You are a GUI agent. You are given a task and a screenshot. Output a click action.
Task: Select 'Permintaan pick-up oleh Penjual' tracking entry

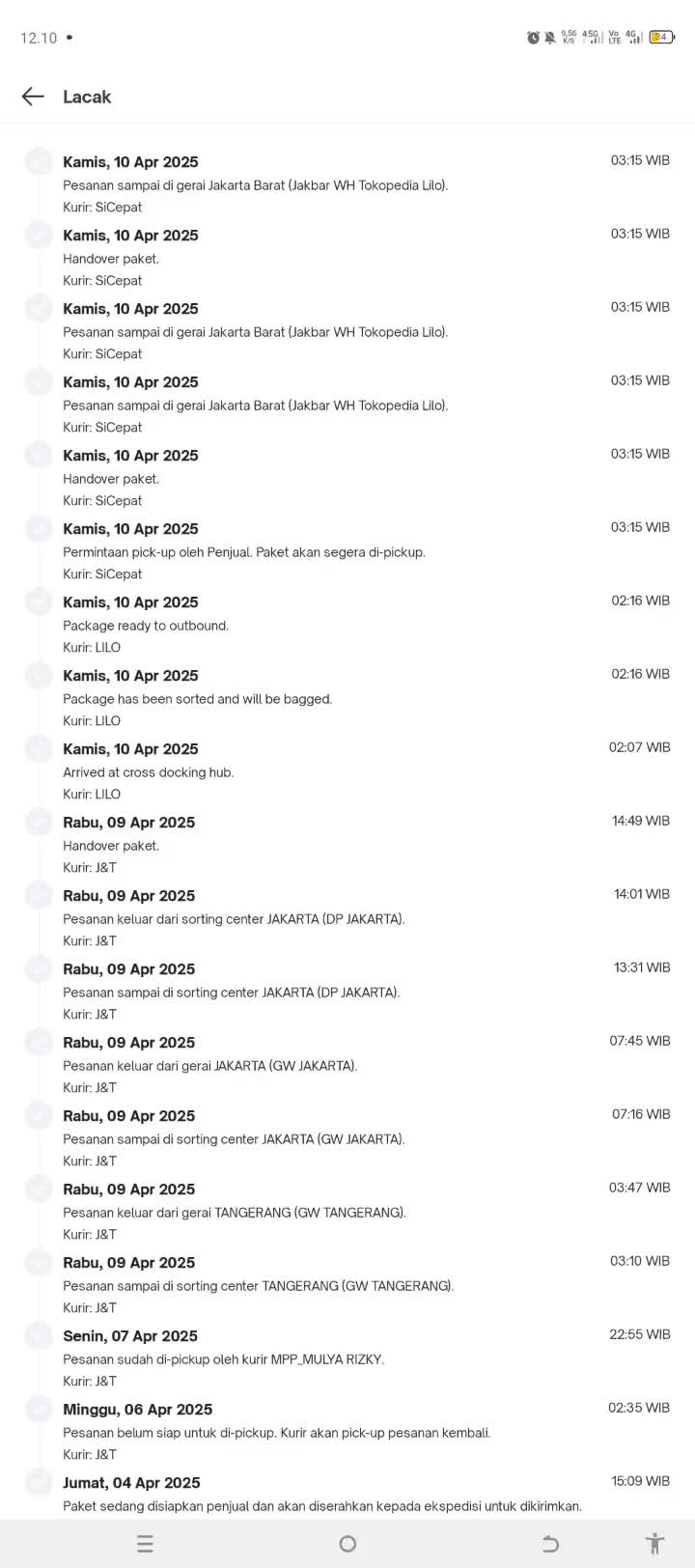366,551
